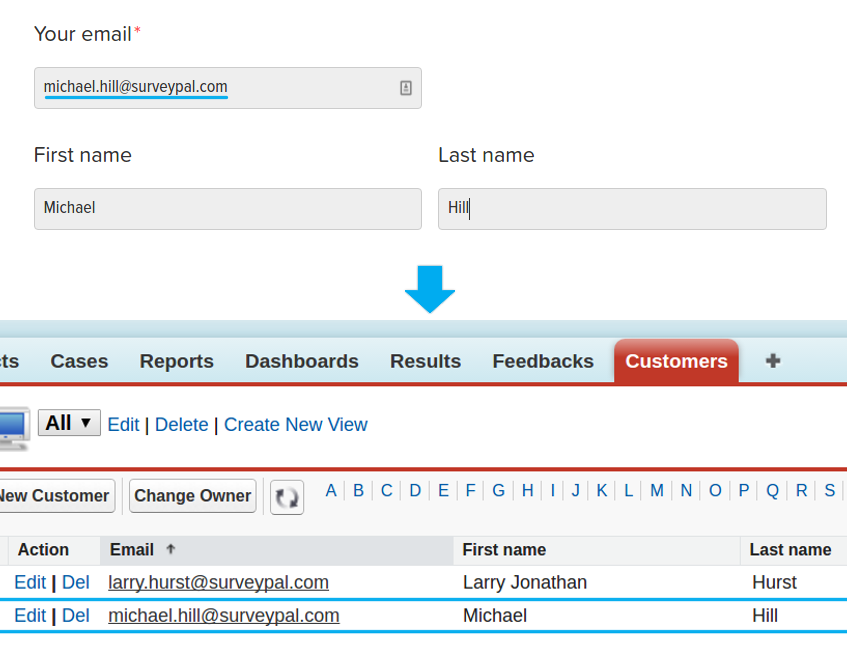
Task: Click the Last name input field
Action: 632,209
